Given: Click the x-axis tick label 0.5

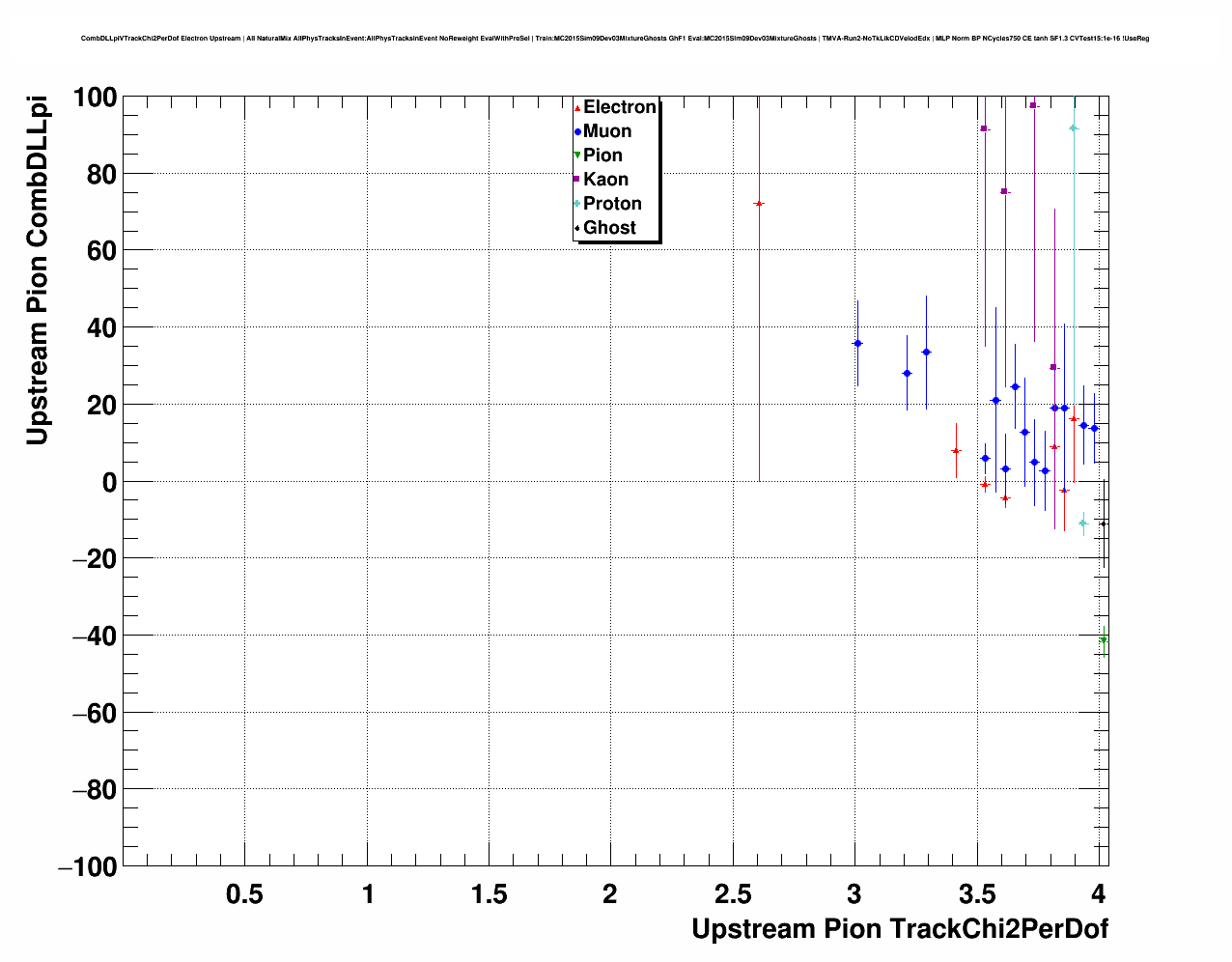Looking at the screenshot, I should [244, 894].
